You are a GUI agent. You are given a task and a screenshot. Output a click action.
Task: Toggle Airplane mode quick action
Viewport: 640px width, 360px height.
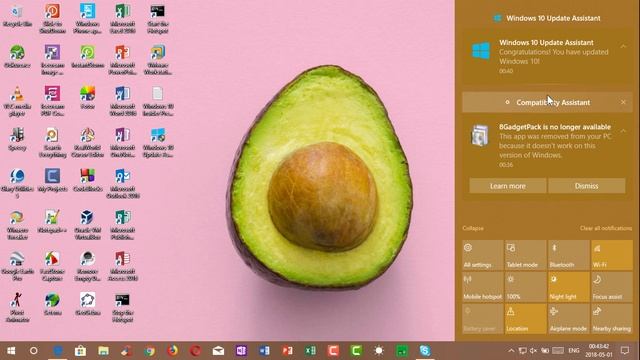(x=569, y=319)
